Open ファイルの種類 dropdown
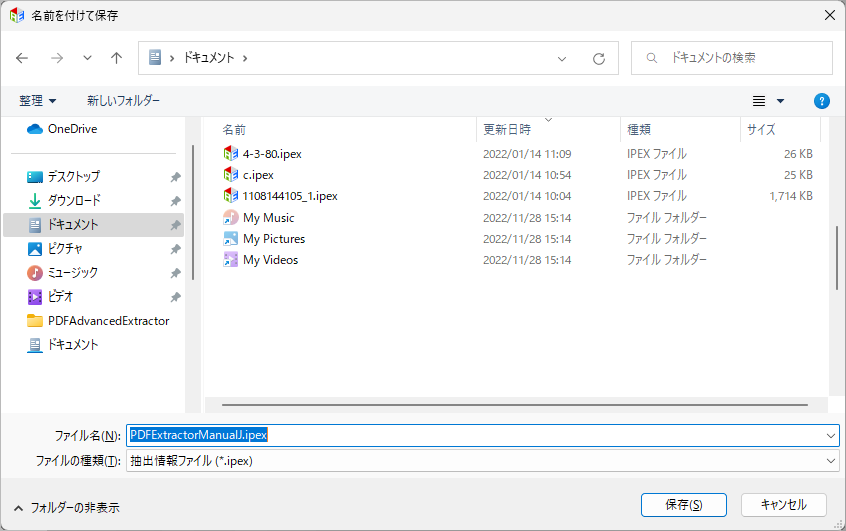The height and width of the screenshot is (531, 846). pyautogui.click(x=483, y=461)
